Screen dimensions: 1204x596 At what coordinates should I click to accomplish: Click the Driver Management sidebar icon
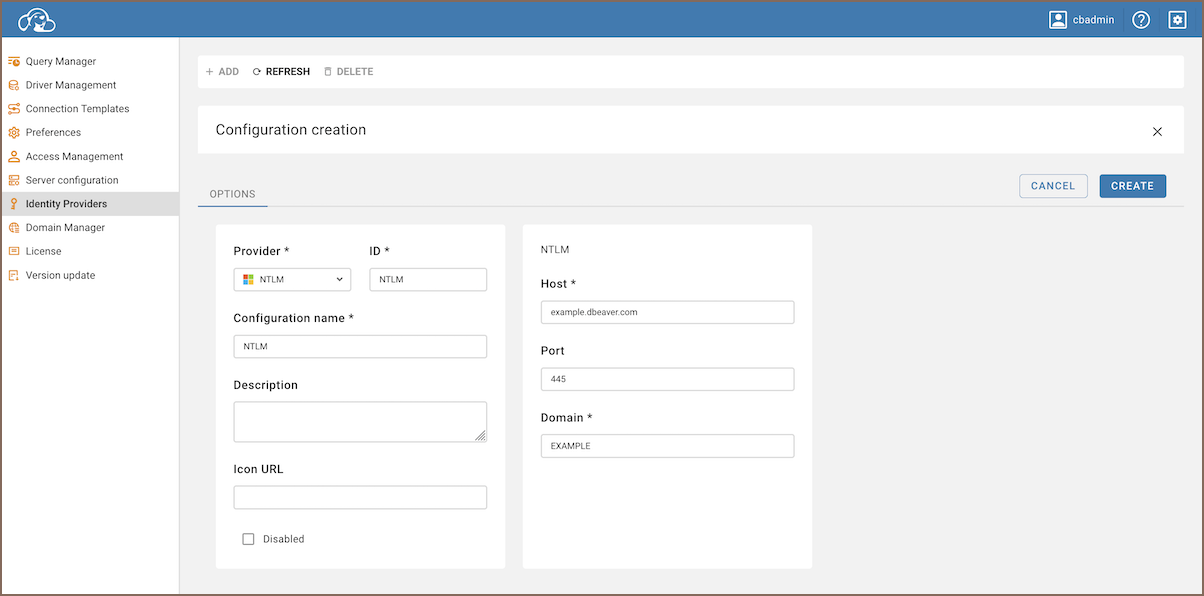14,85
